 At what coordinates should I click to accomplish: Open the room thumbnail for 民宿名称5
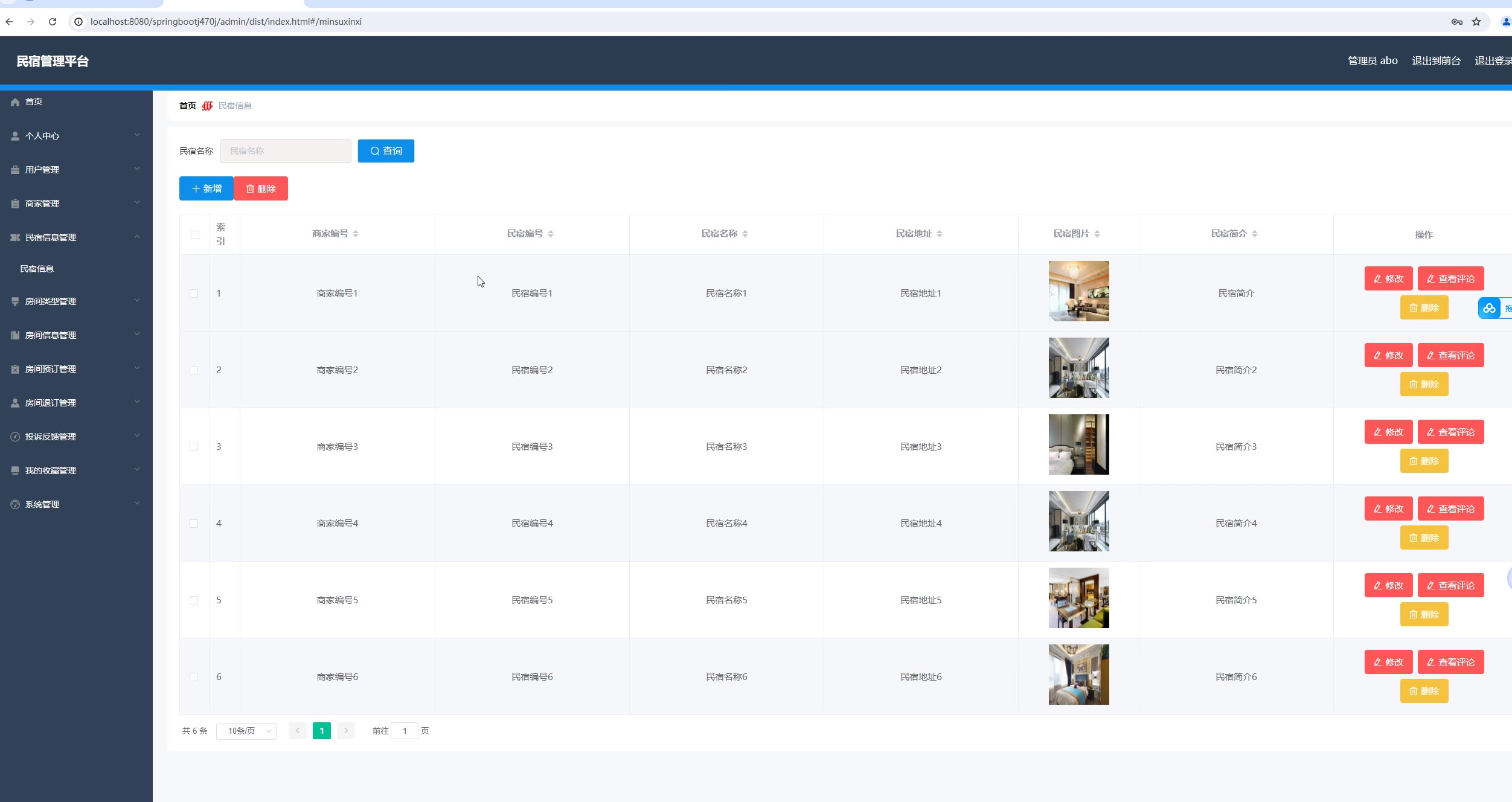1078,598
